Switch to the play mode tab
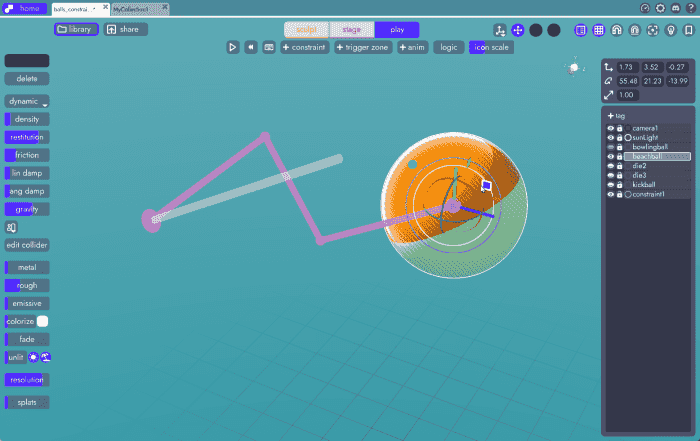This screenshot has height=441, width=700. [397, 30]
